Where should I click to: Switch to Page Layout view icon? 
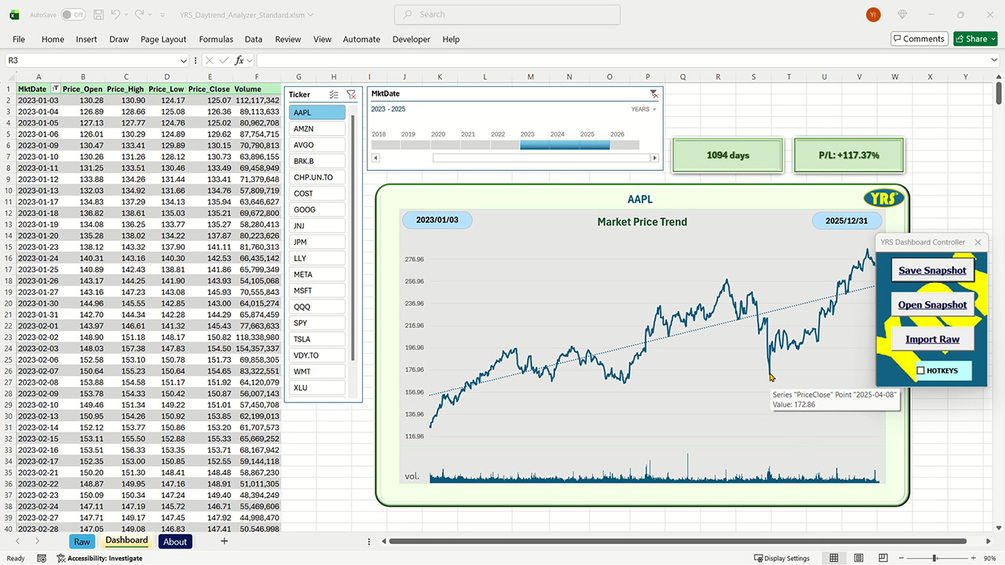859,558
